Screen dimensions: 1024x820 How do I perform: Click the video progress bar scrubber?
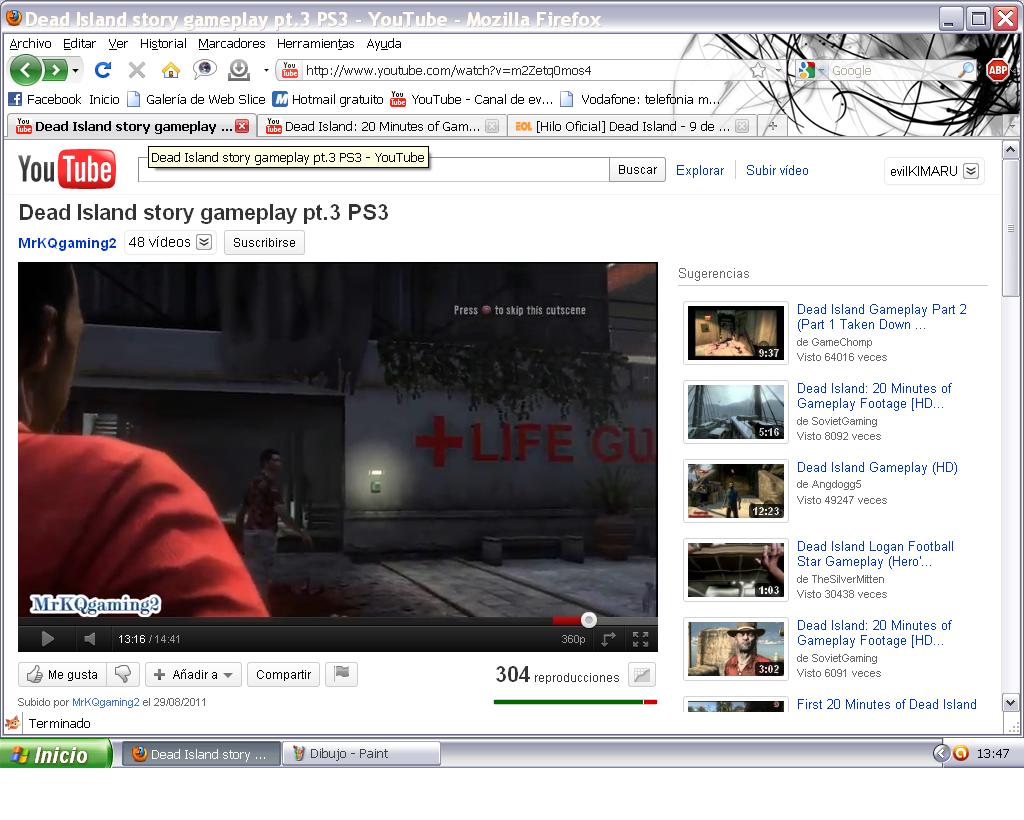589,620
